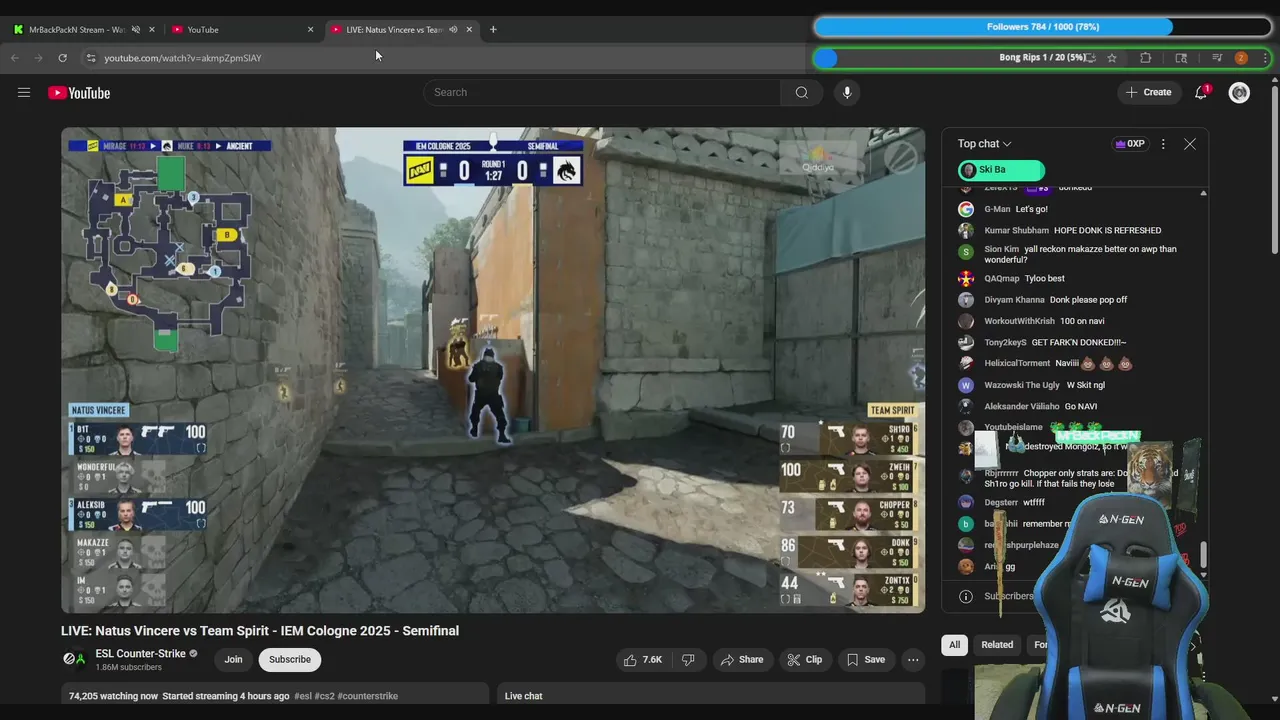The width and height of the screenshot is (1280, 720).
Task: Open the browser extensions puzzle icon
Action: tap(1146, 58)
